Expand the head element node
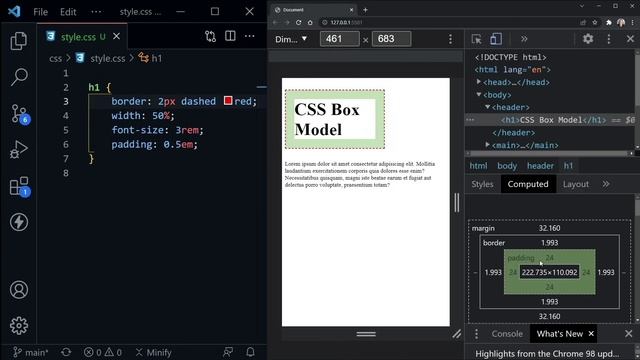This screenshot has width=640, height=360. [x=479, y=82]
